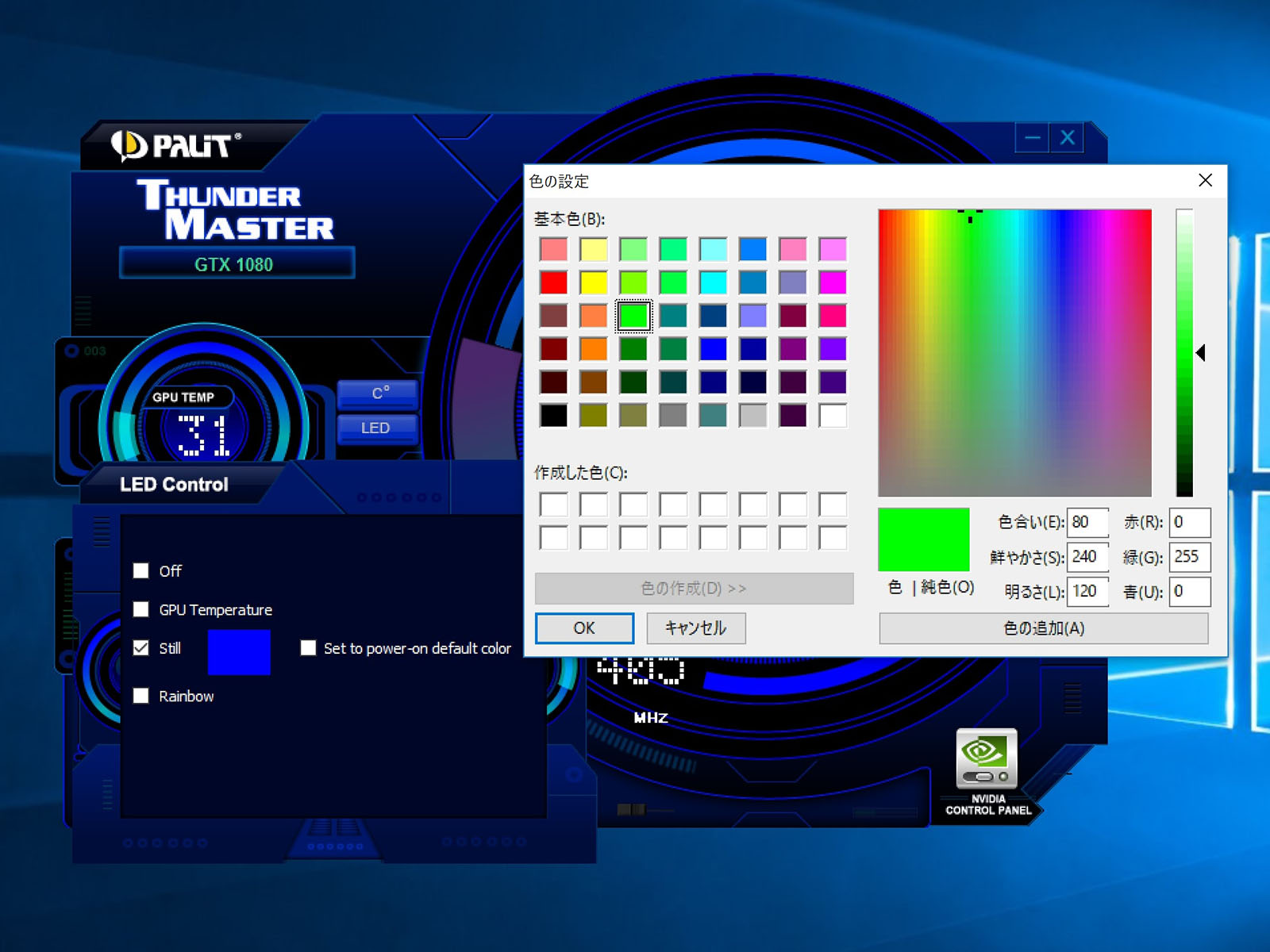Viewport: 1270px width, 952px height.
Task: Switch temperature unit with C° button
Action: [378, 393]
